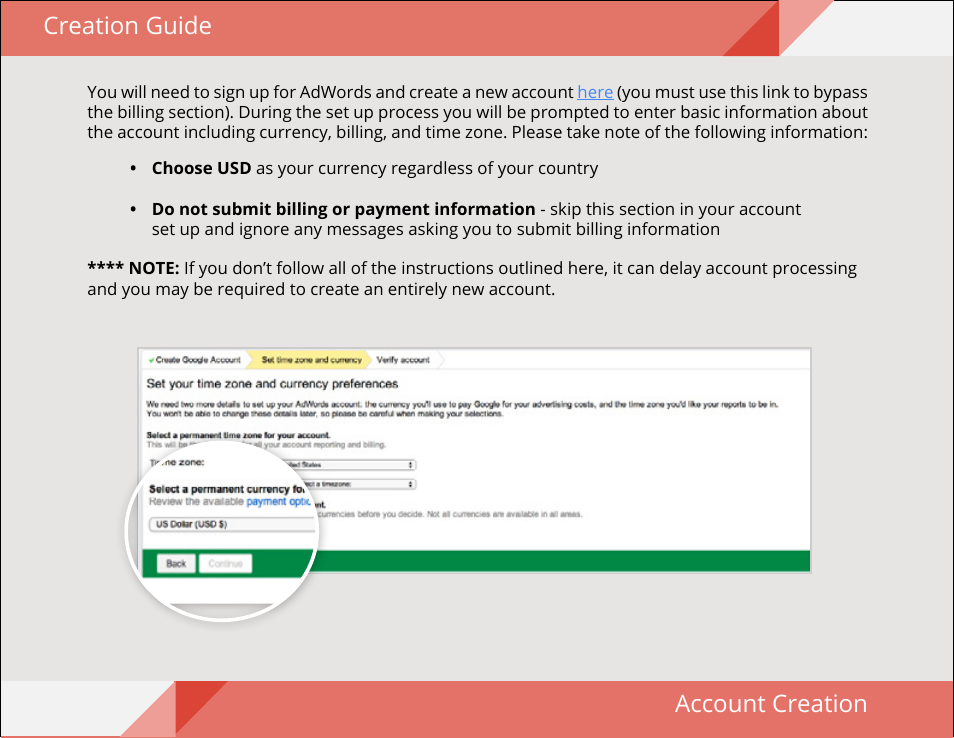Image resolution: width=954 pixels, height=738 pixels.
Task: Click the payment options link
Action: pos(279,502)
